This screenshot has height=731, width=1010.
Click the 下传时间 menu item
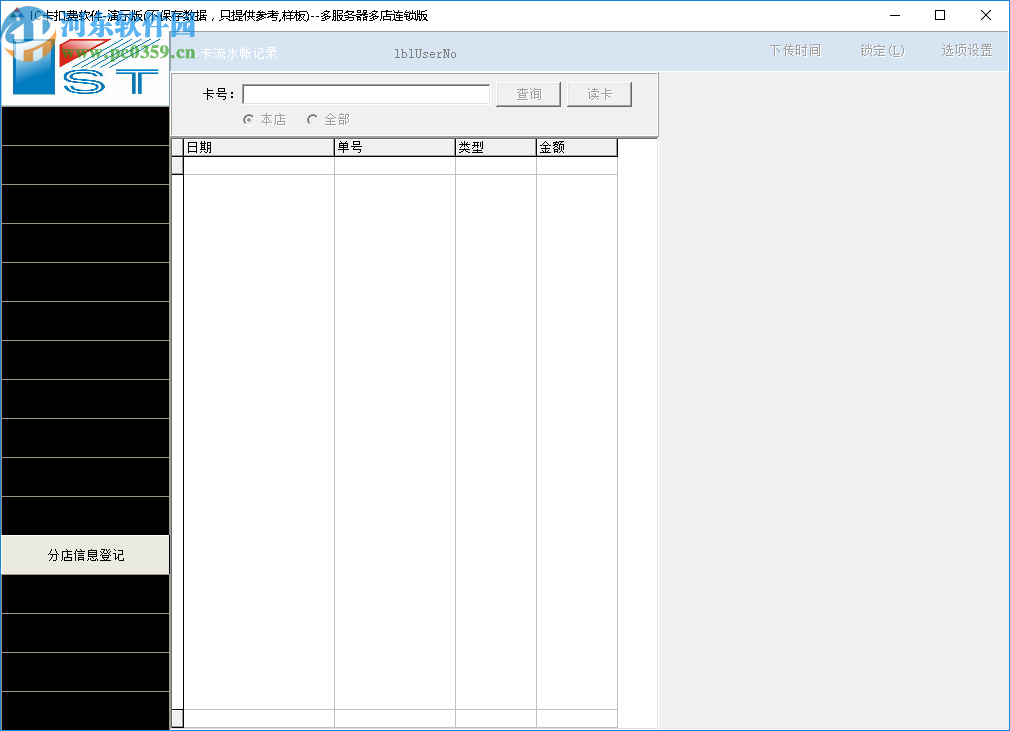(x=795, y=50)
